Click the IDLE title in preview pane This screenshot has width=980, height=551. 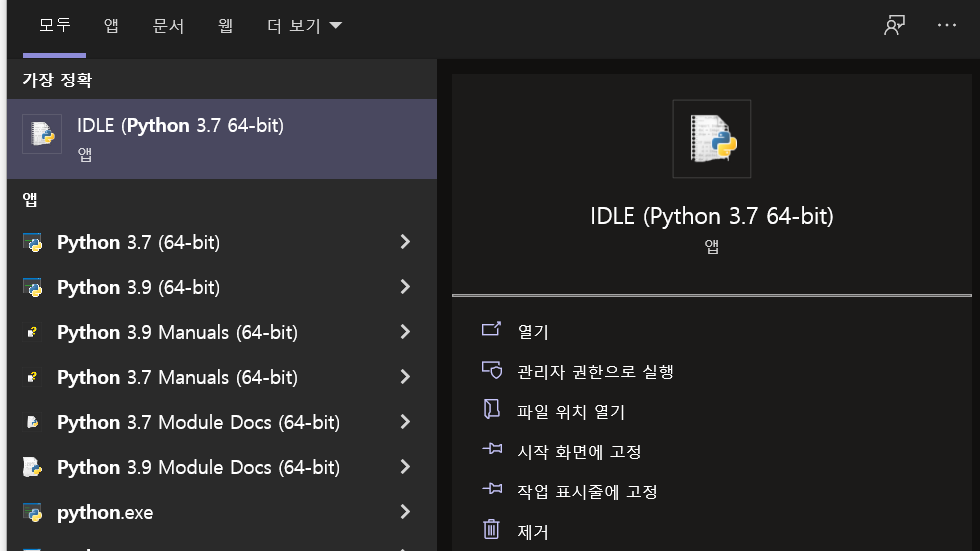pyautogui.click(x=712, y=216)
